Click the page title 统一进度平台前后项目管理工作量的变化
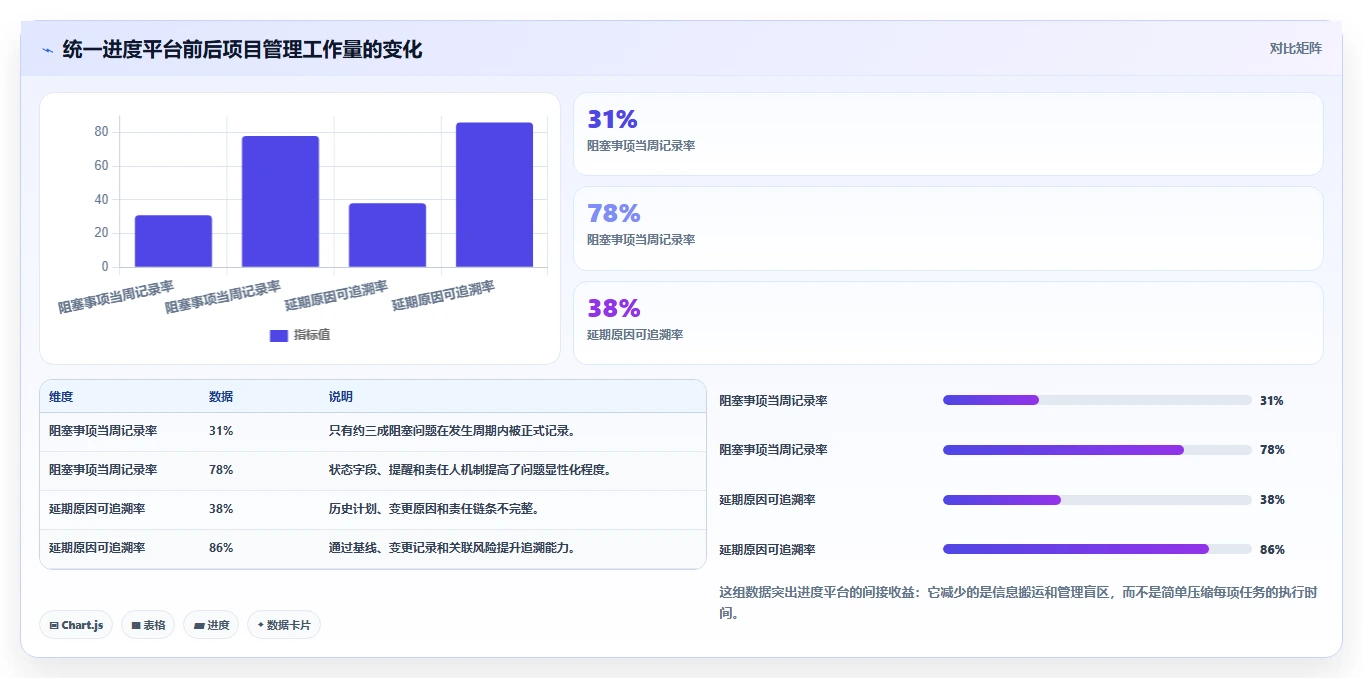 point(242,49)
